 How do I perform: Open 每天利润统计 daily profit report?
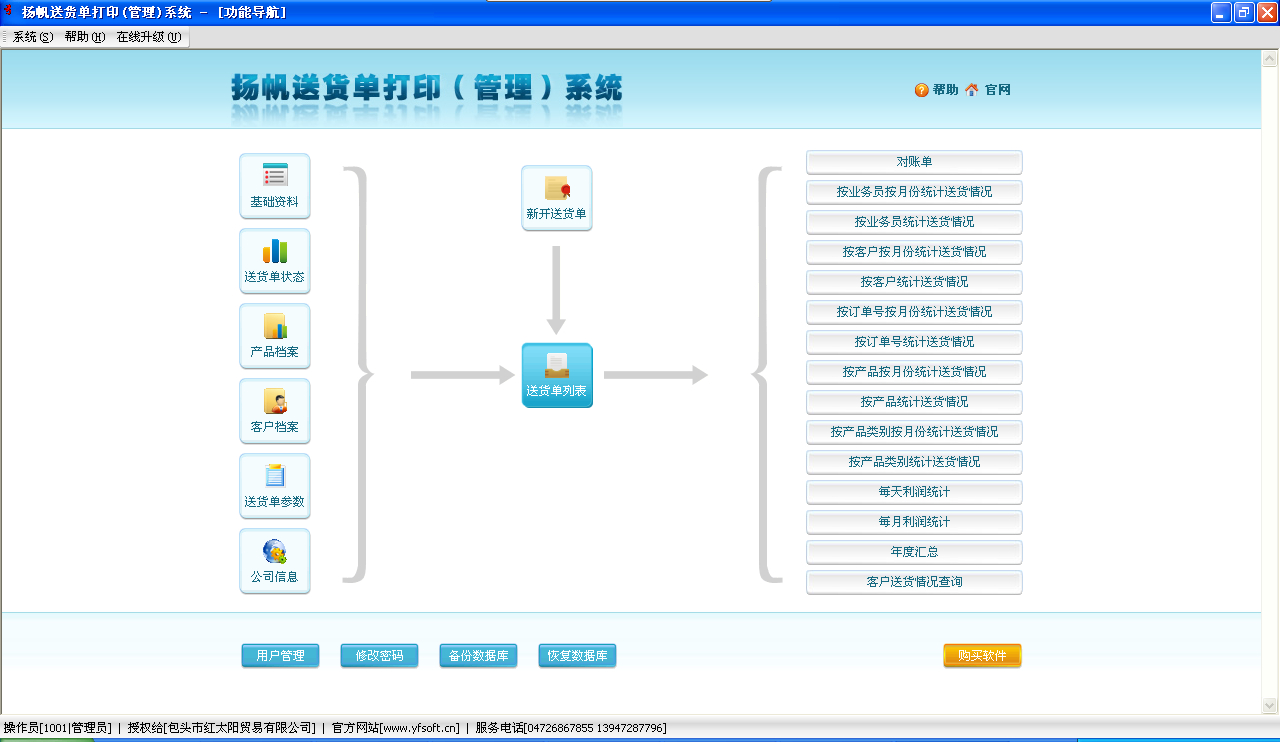tap(914, 492)
